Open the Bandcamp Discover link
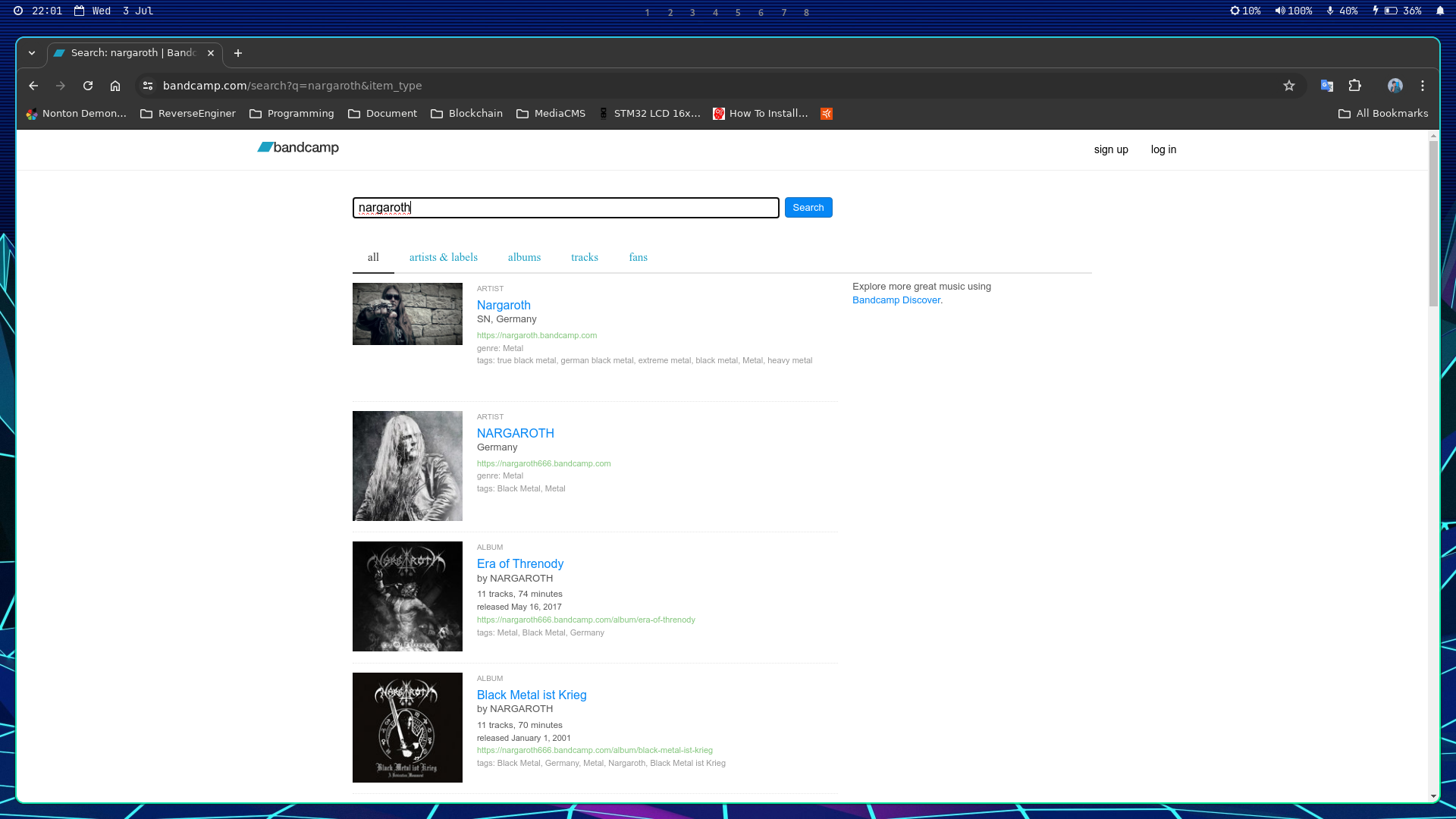The width and height of the screenshot is (1456, 819). [896, 300]
